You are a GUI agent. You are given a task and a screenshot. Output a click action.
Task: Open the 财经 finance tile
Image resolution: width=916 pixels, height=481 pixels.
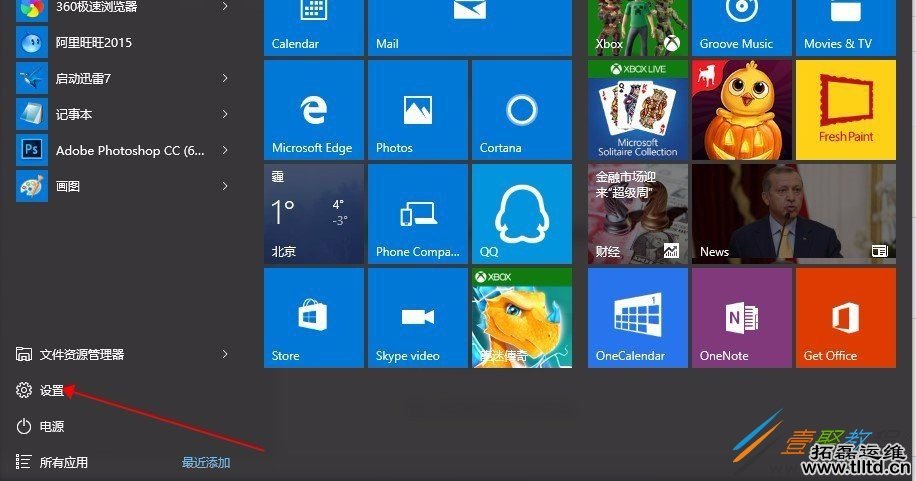tap(637, 214)
